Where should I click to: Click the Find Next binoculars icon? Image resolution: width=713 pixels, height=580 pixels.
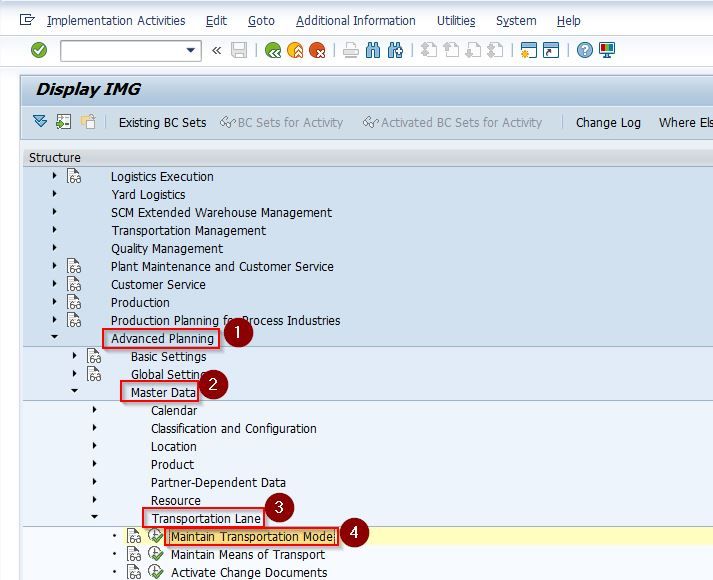[x=395, y=50]
